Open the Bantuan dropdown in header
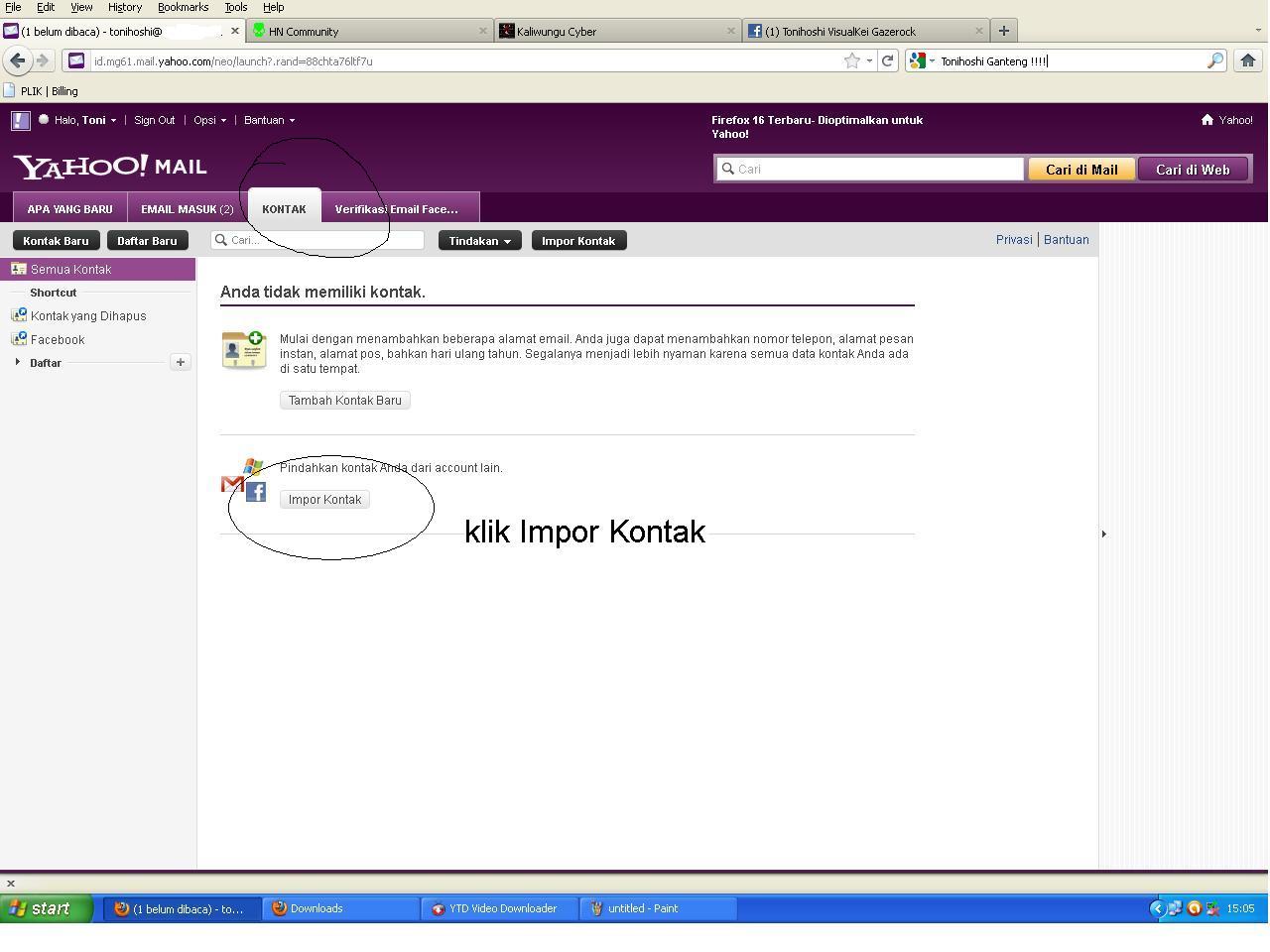This screenshot has height=952, width=1270. click(269, 120)
